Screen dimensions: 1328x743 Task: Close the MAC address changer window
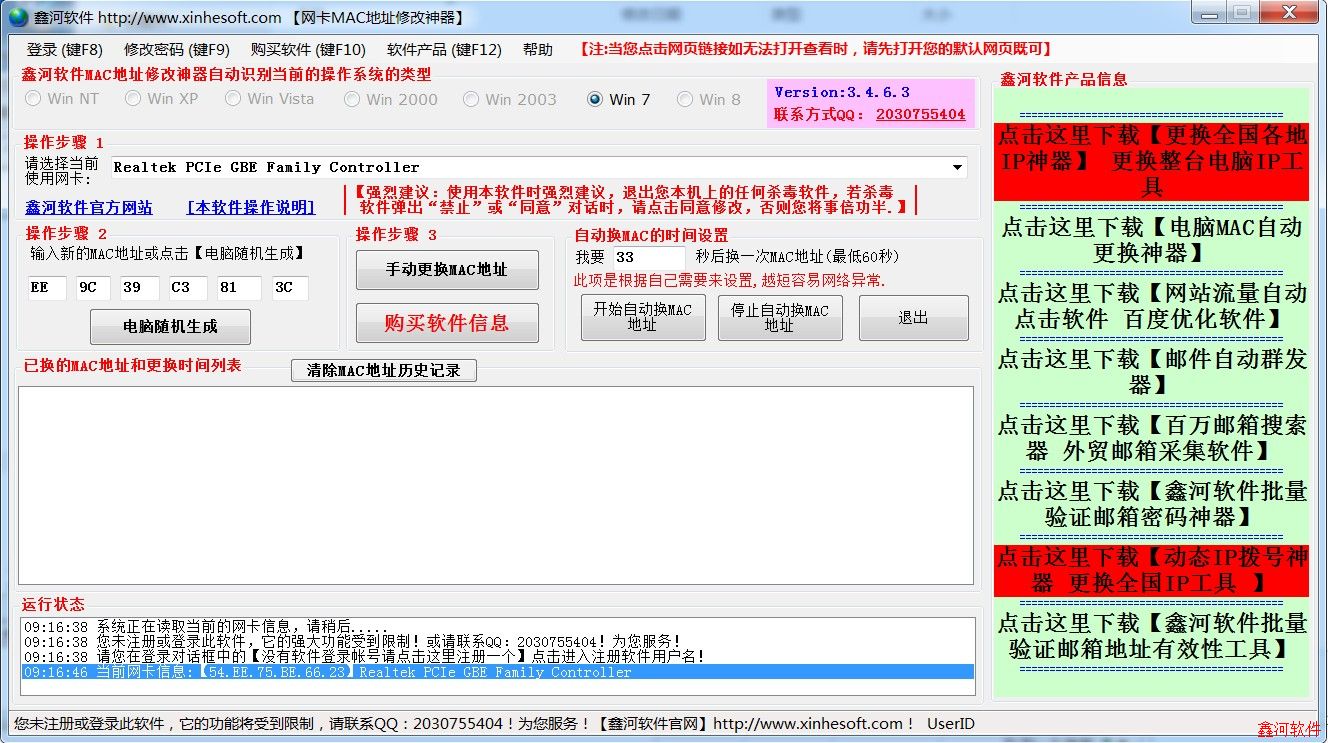pyautogui.click(x=1290, y=12)
